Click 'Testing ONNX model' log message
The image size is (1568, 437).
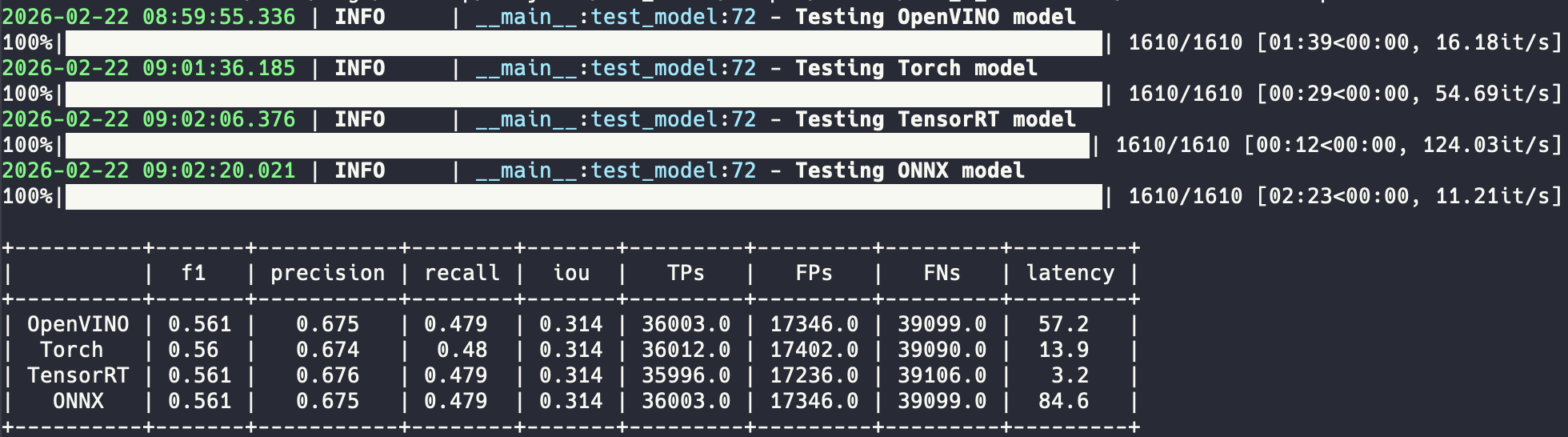click(910, 170)
